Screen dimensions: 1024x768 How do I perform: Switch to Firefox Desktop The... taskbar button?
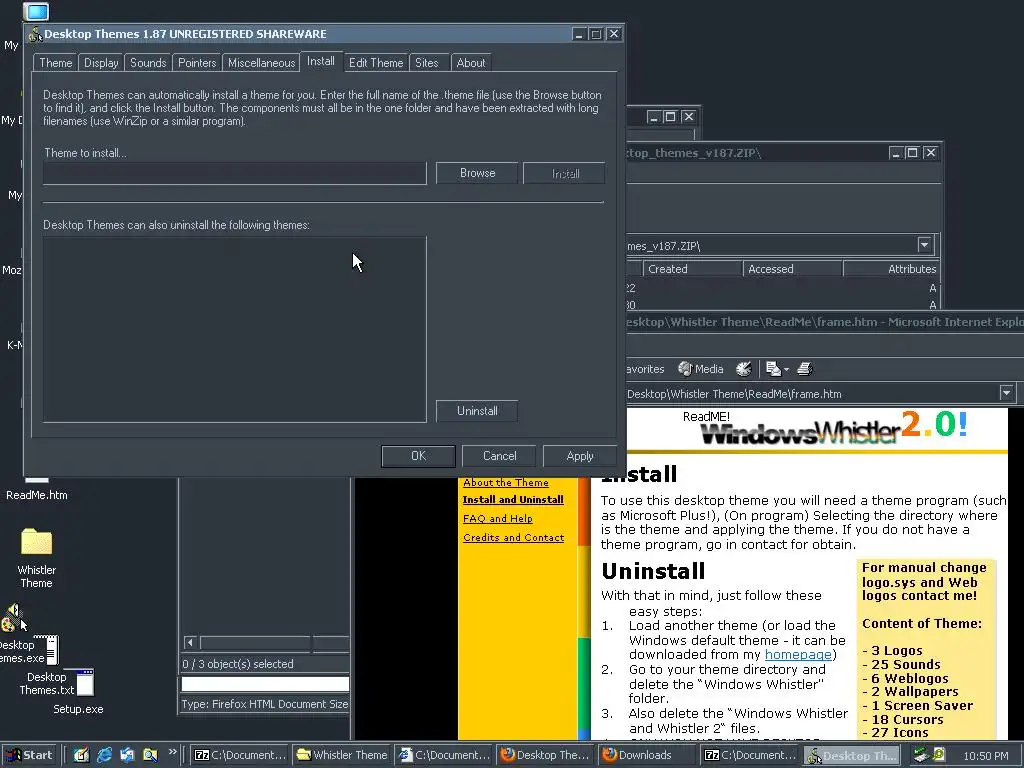click(x=546, y=755)
